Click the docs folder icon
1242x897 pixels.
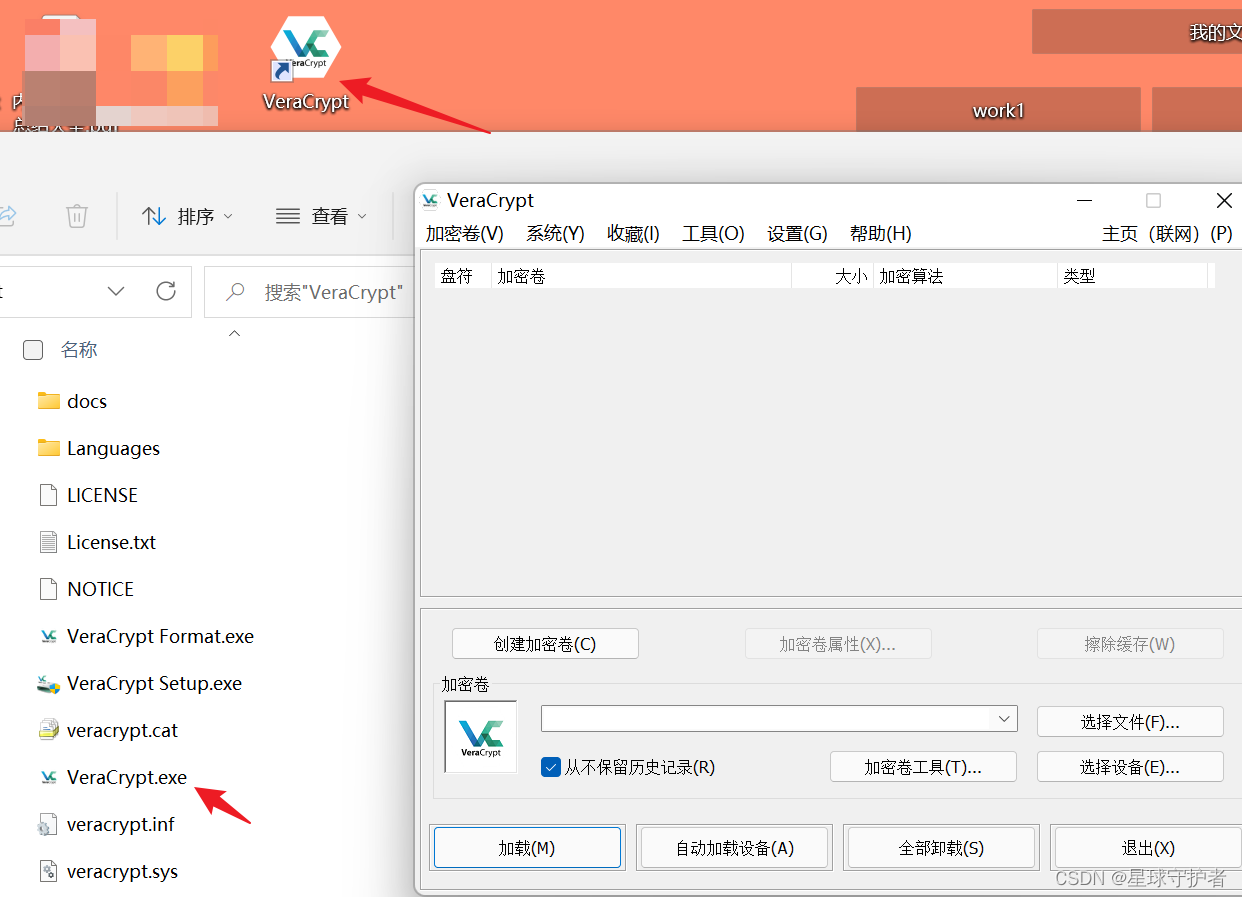pos(48,401)
